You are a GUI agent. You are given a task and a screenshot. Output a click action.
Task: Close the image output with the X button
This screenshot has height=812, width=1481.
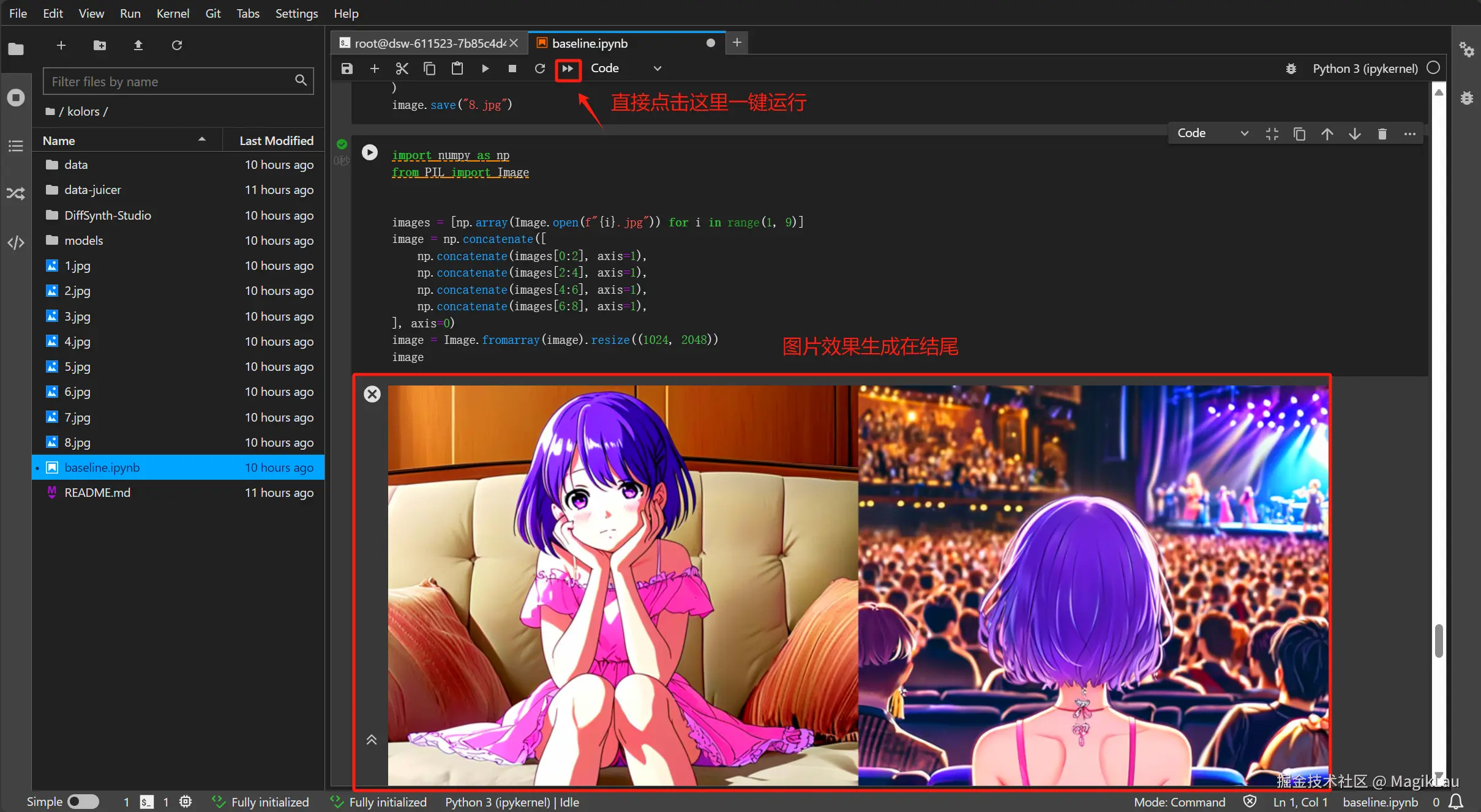point(372,394)
